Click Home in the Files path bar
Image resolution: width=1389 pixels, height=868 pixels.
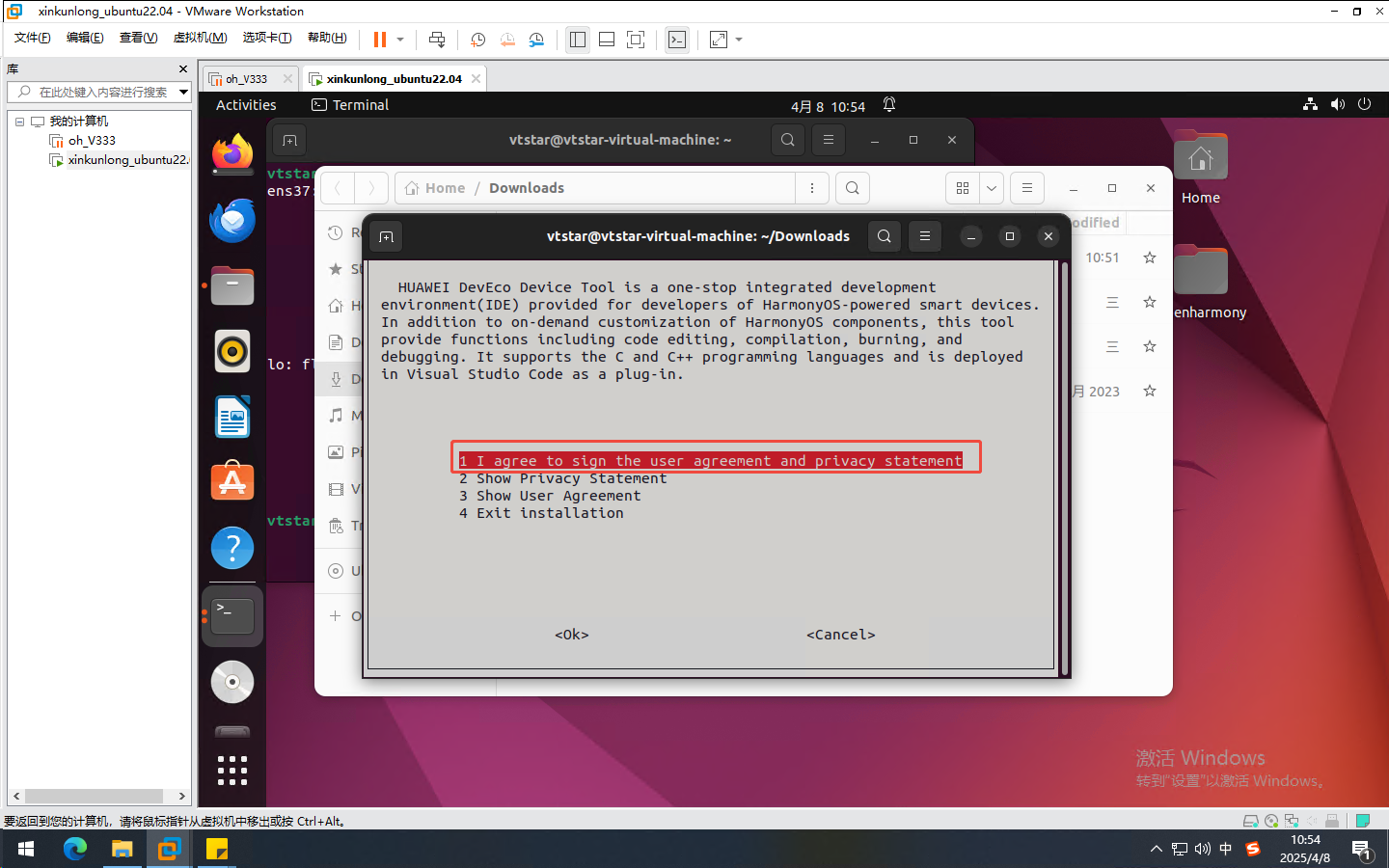tap(435, 188)
